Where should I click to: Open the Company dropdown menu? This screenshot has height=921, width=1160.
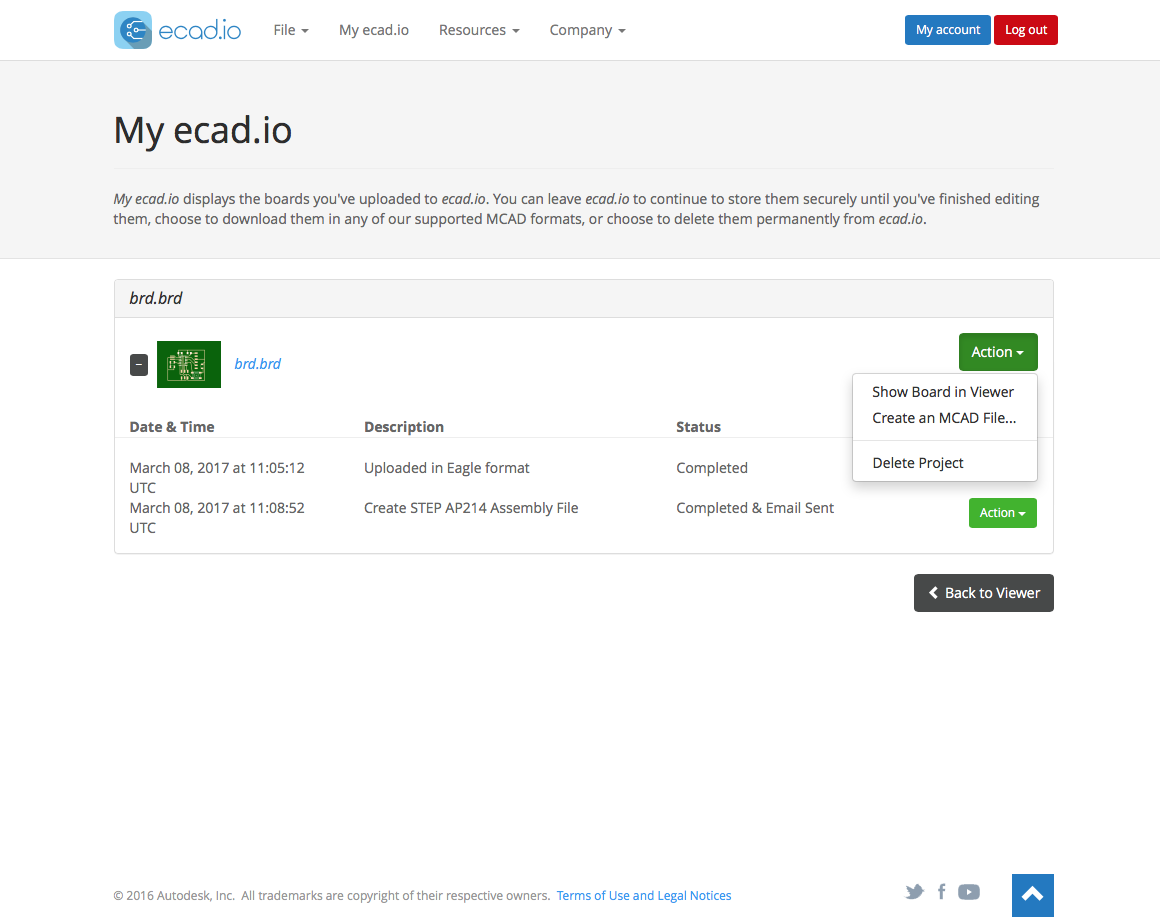point(587,30)
